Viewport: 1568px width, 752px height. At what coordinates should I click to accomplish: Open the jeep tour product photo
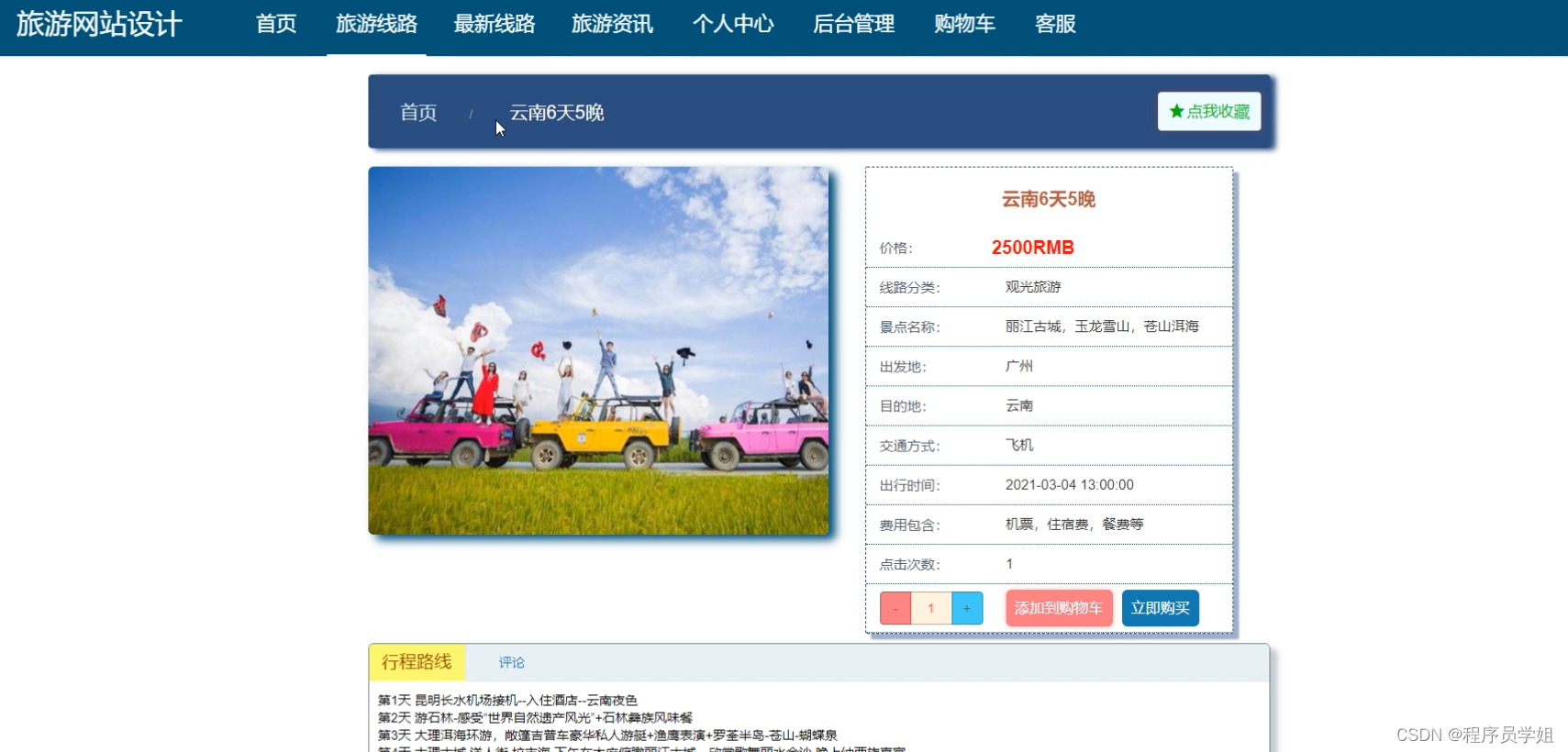[x=598, y=350]
